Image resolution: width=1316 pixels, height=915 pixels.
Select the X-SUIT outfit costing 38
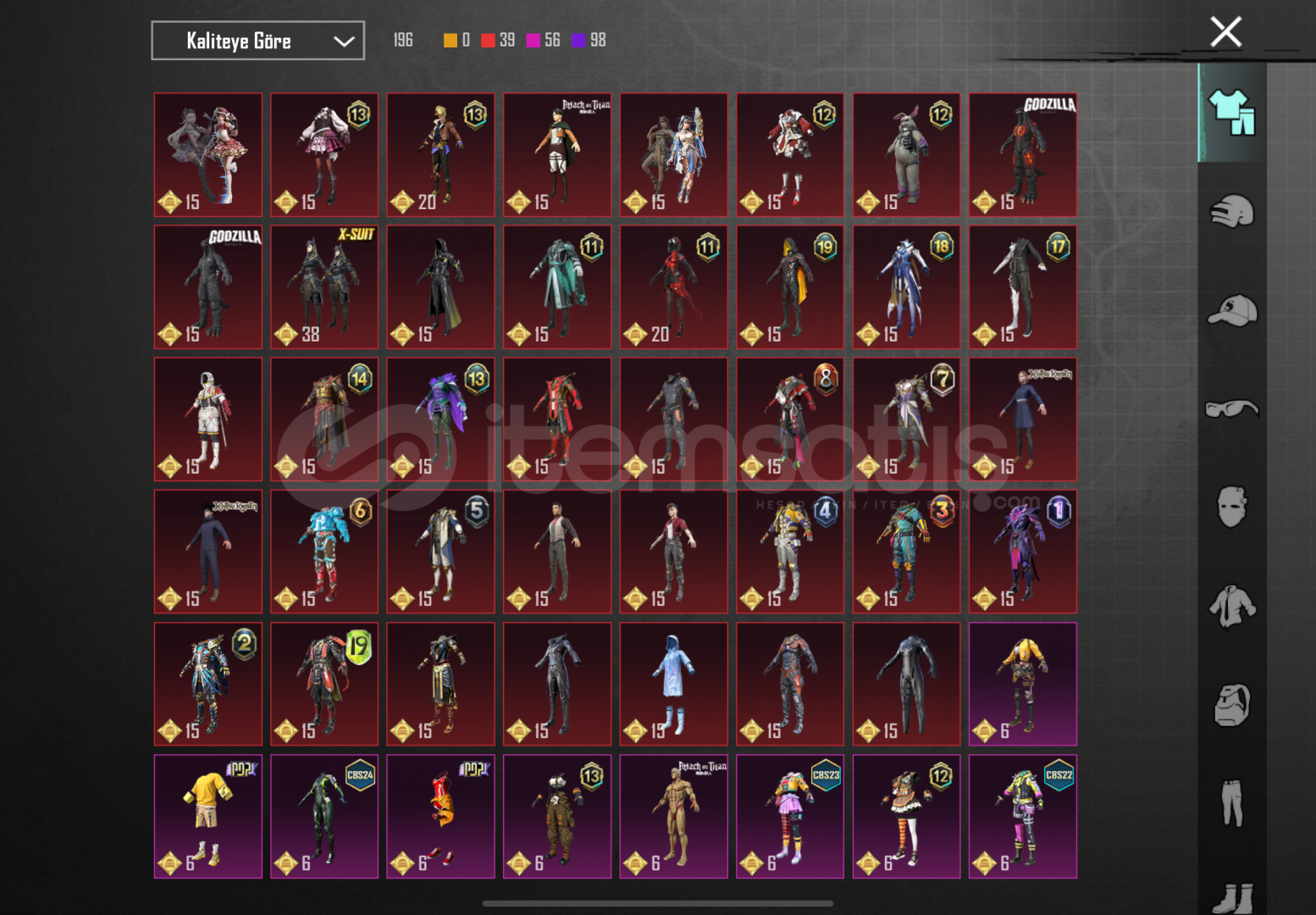tap(324, 287)
